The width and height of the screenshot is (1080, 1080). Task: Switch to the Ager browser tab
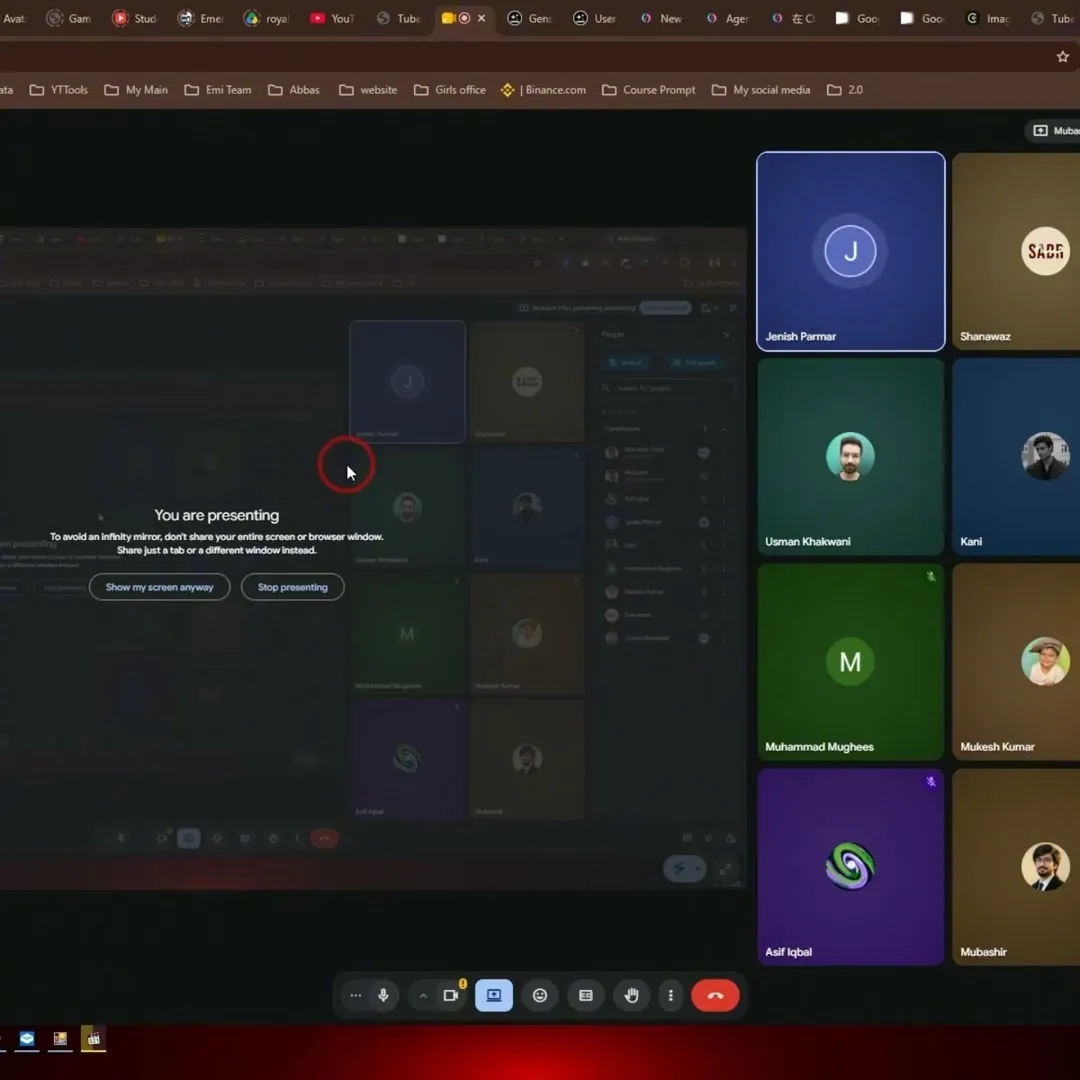tap(727, 19)
